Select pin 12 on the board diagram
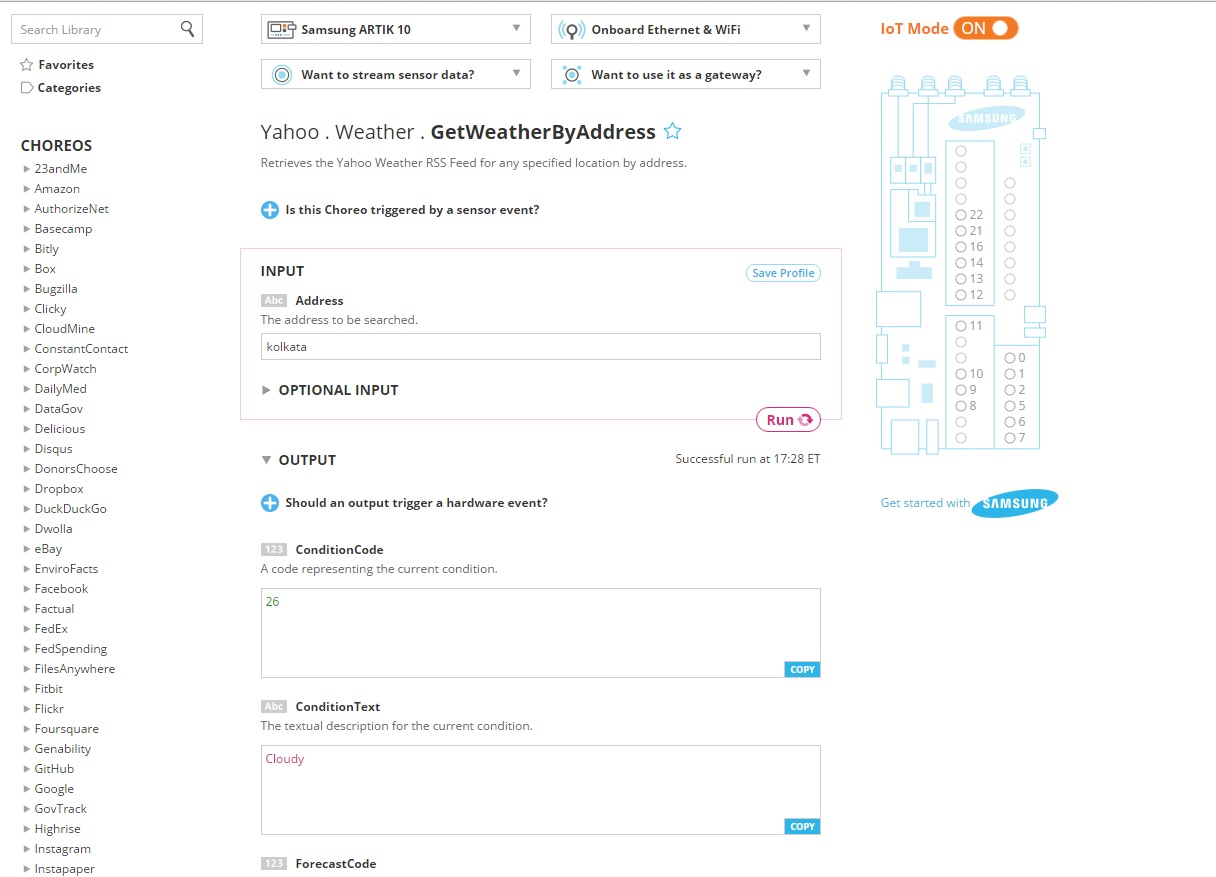1216x877 pixels. pos(961,295)
